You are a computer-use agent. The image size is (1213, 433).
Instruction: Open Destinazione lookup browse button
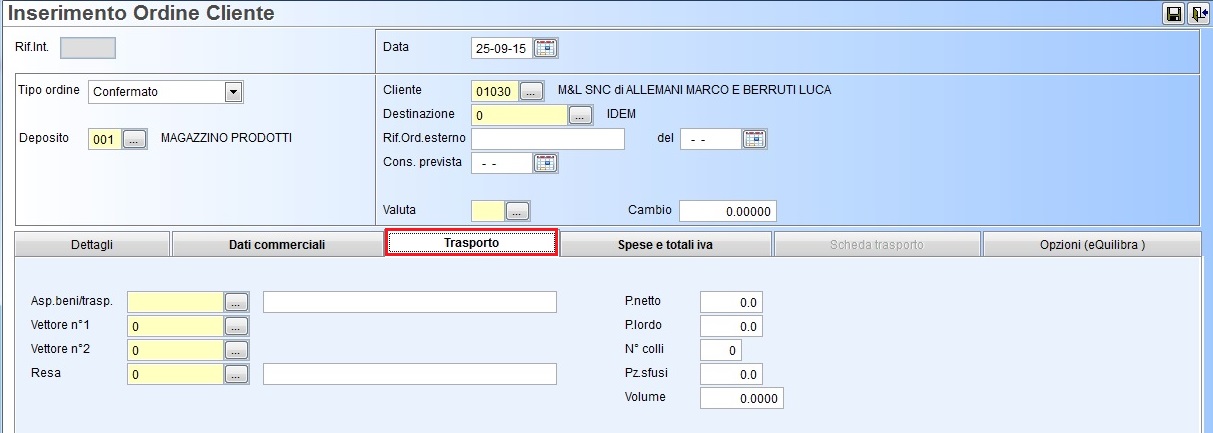click(x=581, y=115)
